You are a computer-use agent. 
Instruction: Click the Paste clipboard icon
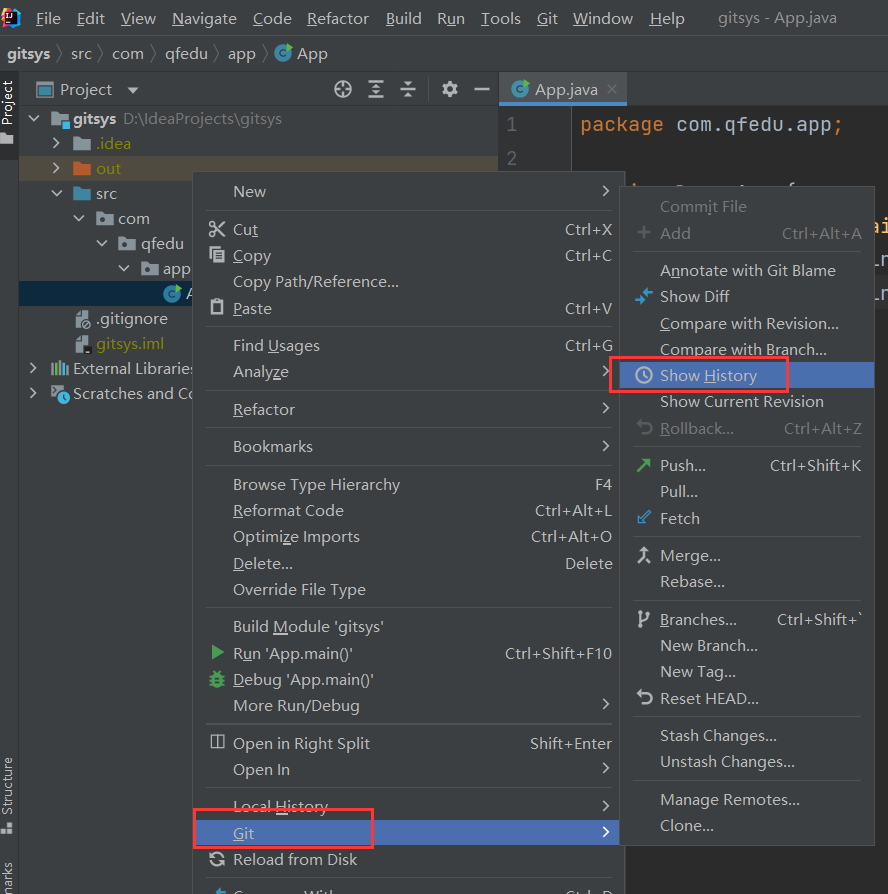[x=217, y=307]
